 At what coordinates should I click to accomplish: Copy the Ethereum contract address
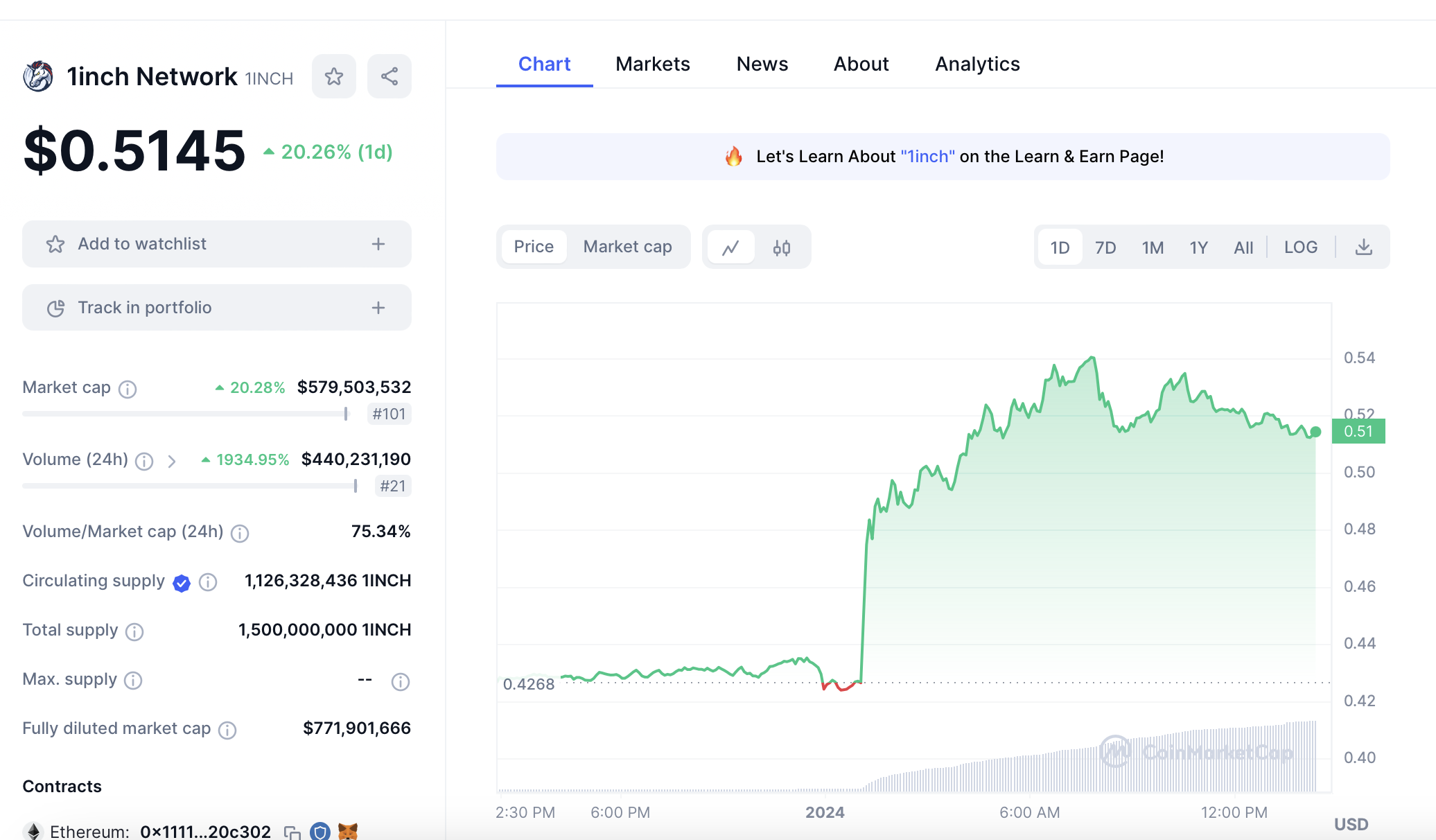pyautogui.click(x=292, y=832)
